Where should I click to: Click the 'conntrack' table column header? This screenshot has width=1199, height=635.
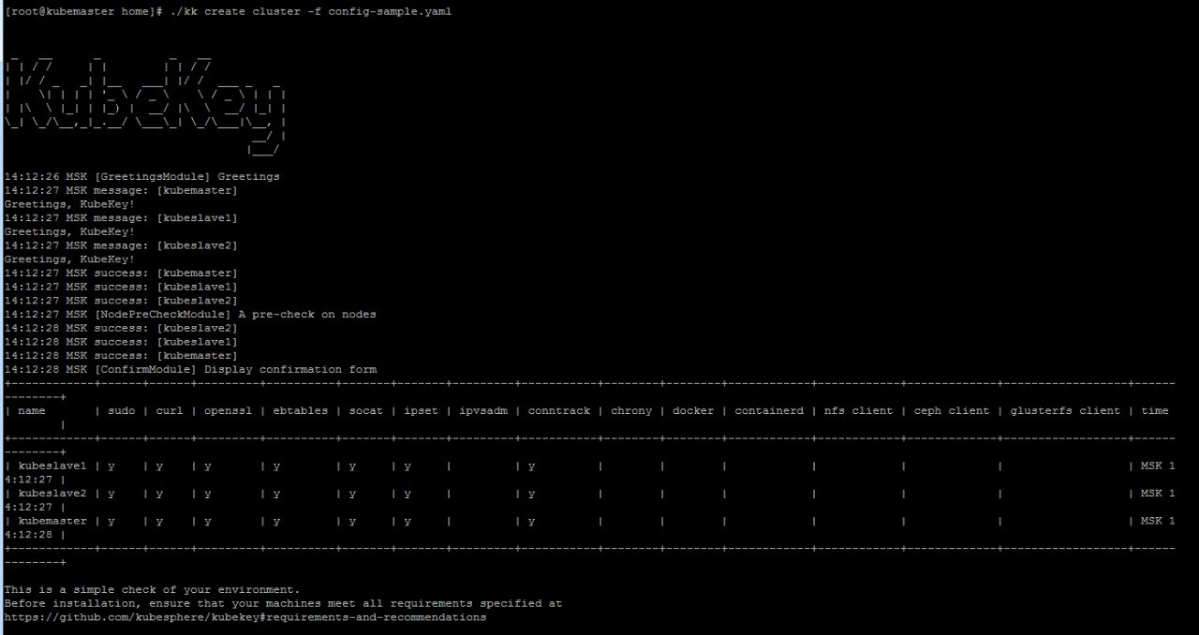[559, 411]
